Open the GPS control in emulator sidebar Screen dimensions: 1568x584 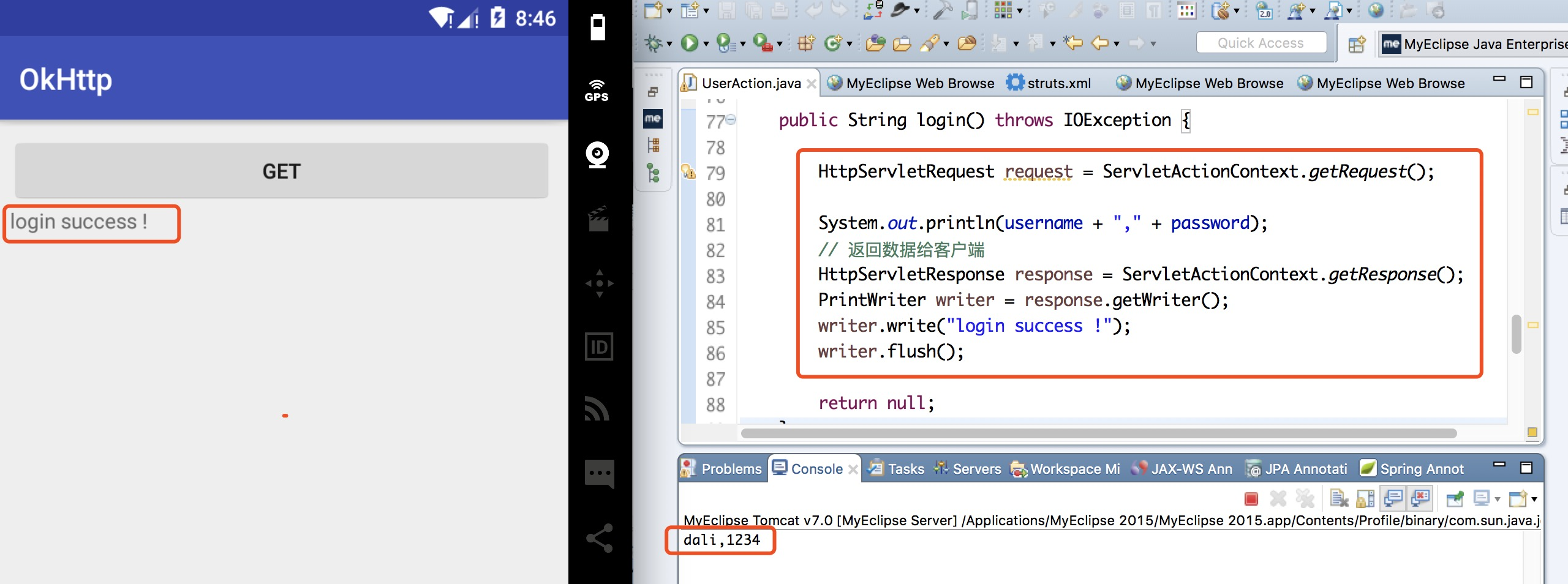coord(597,91)
